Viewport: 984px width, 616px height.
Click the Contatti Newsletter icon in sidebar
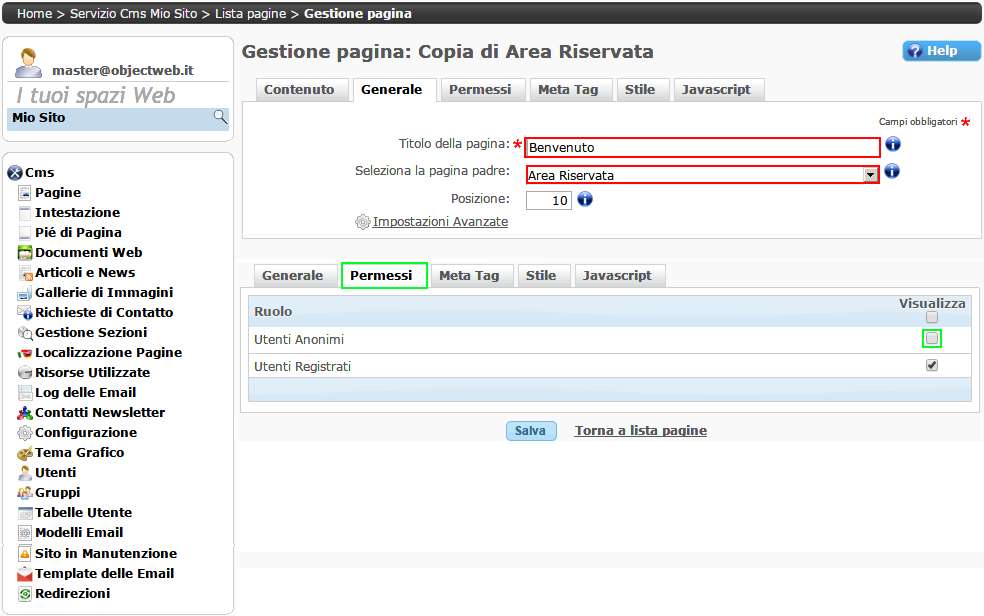point(25,413)
